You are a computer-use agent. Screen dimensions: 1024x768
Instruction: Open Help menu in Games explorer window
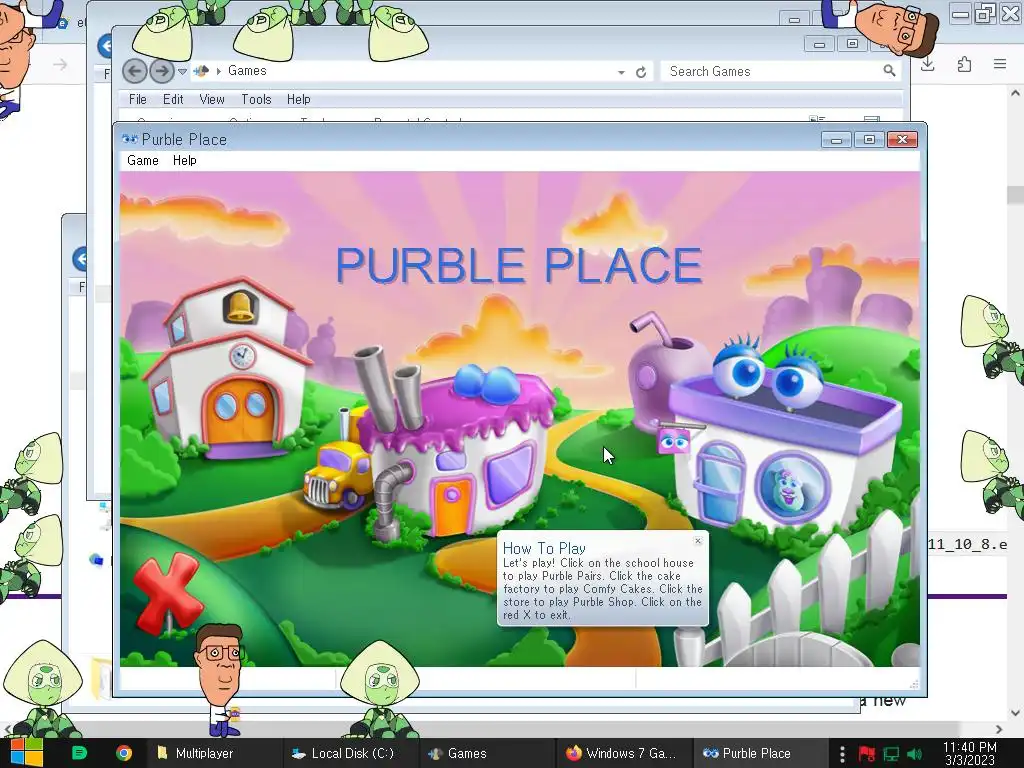click(298, 99)
